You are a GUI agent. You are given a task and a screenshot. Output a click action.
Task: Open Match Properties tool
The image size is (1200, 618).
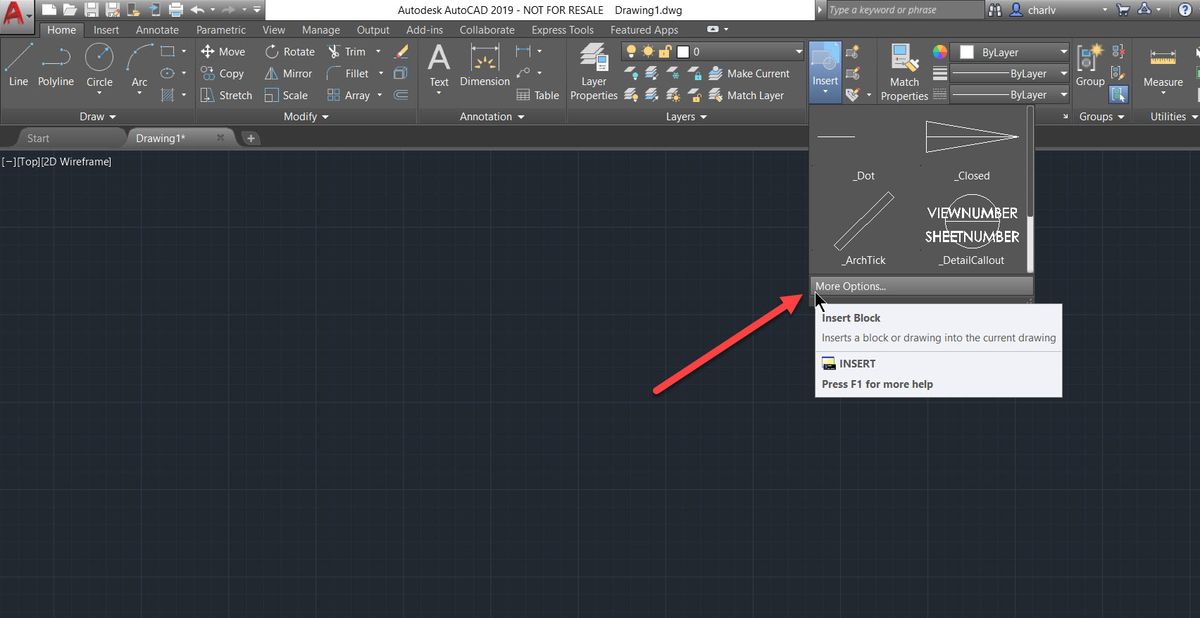904,71
